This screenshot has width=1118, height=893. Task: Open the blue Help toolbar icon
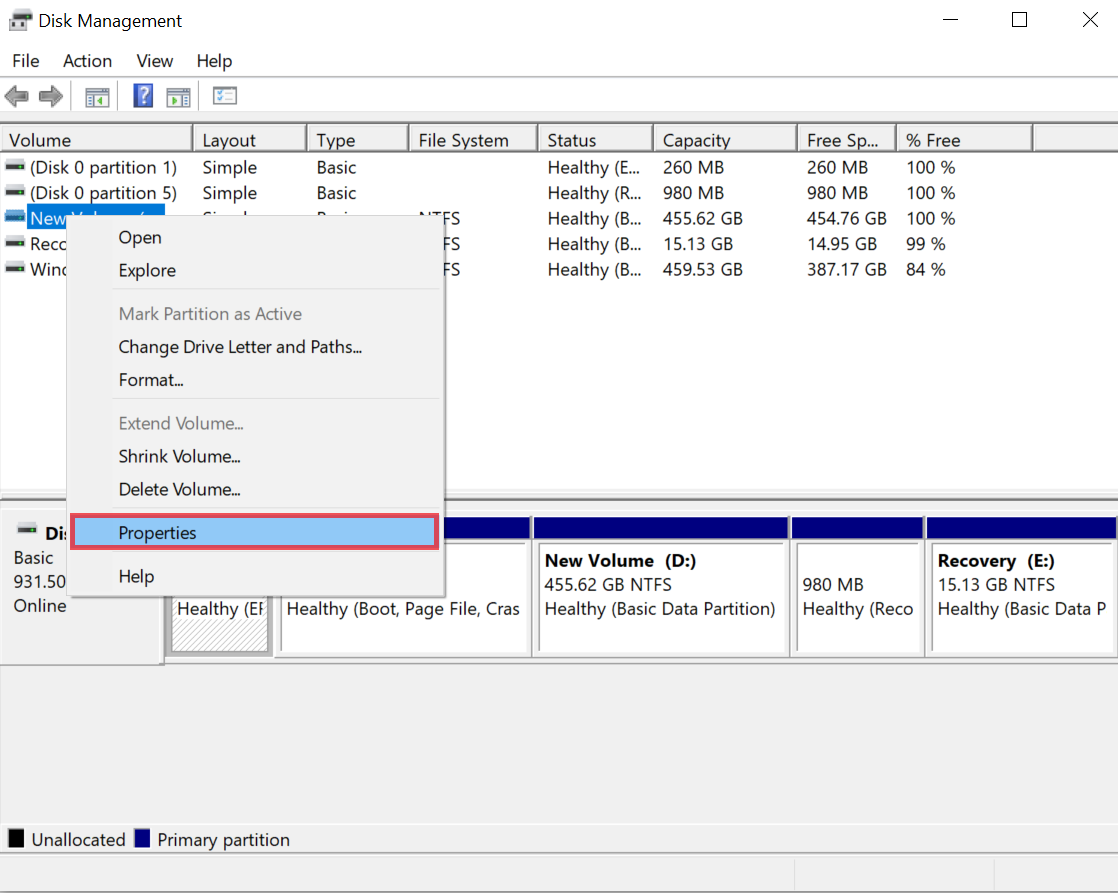[x=143, y=96]
